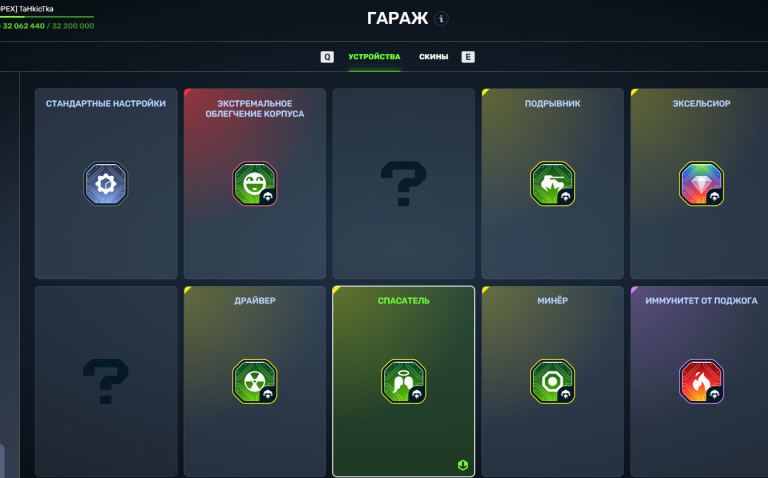The height and width of the screenshot is (478, 768).
Task: Choose the Экстремальное облегчение корпуса smiley icon
Action: (255, 184)
